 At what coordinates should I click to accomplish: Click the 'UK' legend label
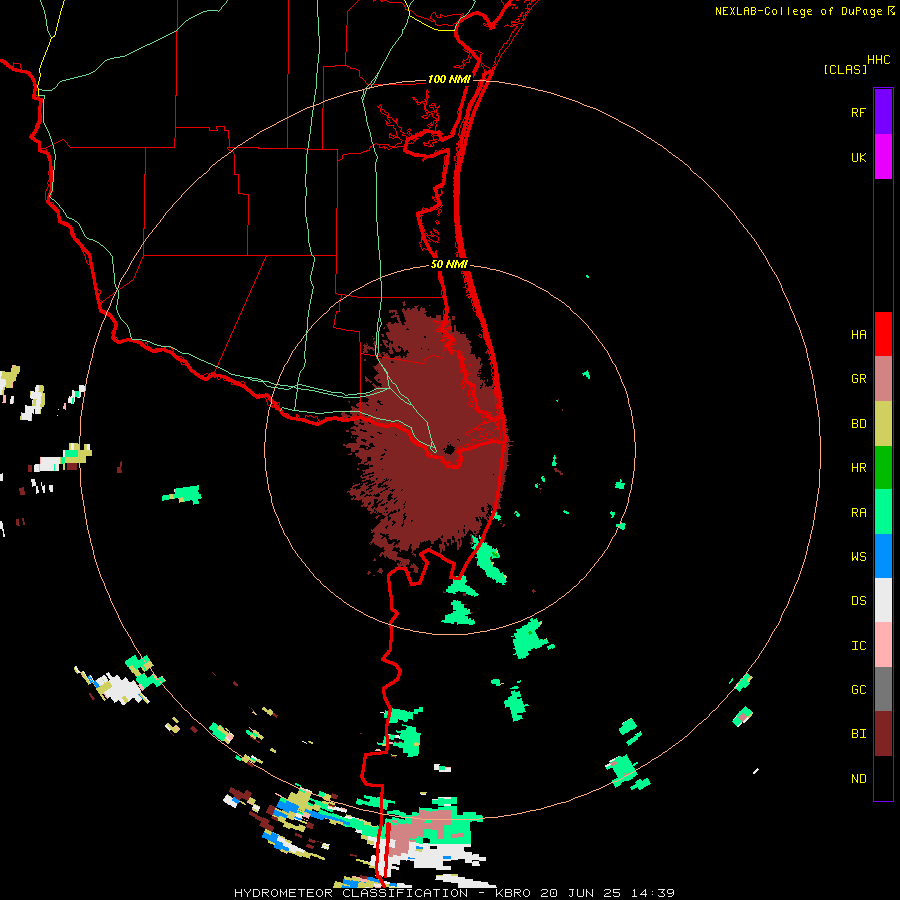coord(858,157)
